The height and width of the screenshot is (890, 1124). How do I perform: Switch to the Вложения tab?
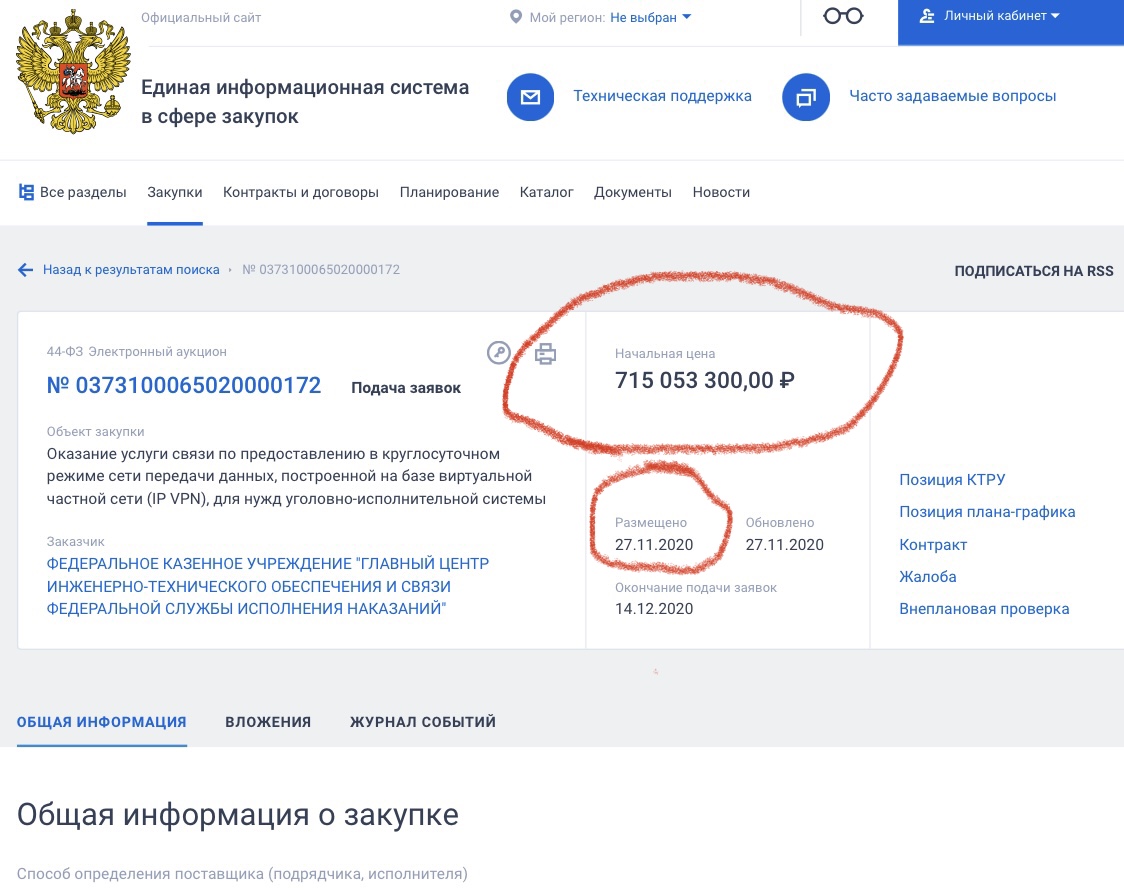click(x=268, y=722)
